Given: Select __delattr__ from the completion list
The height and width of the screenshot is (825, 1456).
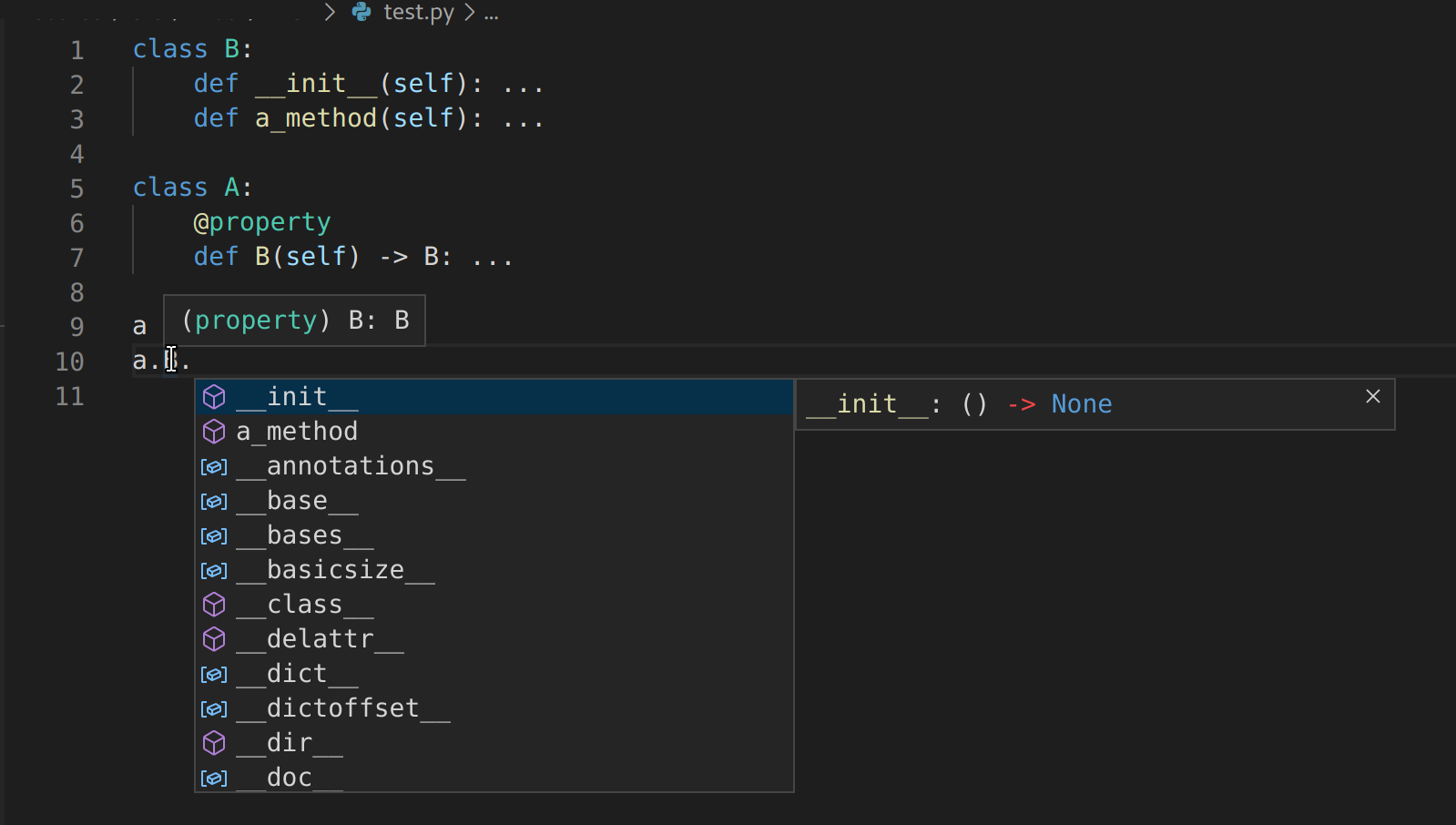Looking at the screenshot, I should (x=319, y=638).
